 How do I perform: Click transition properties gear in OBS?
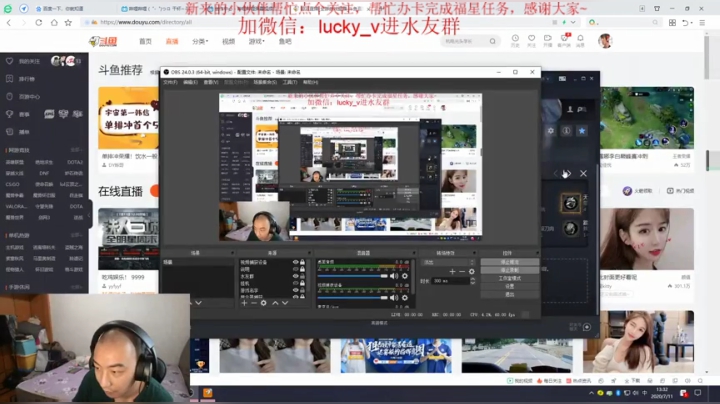click(472, 272)
